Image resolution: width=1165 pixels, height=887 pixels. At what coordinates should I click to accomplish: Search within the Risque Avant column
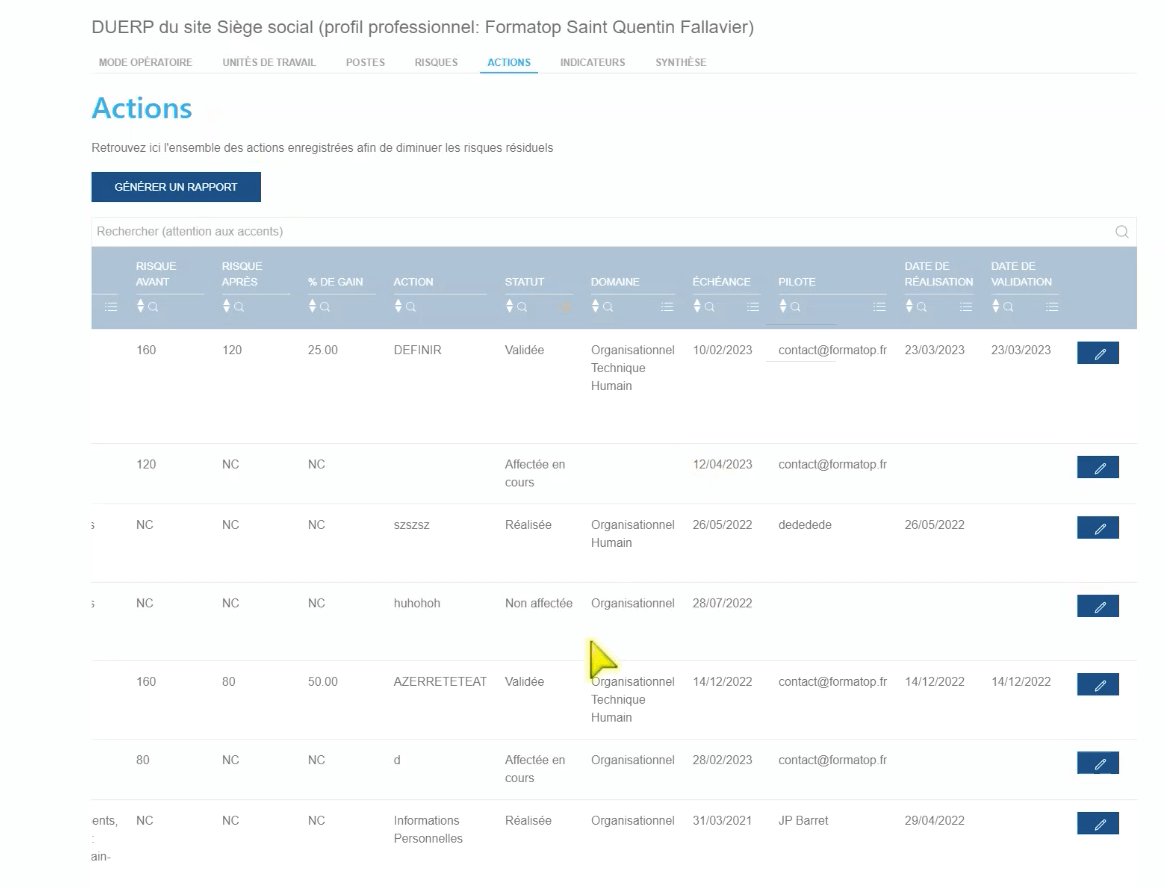[153, 307]
